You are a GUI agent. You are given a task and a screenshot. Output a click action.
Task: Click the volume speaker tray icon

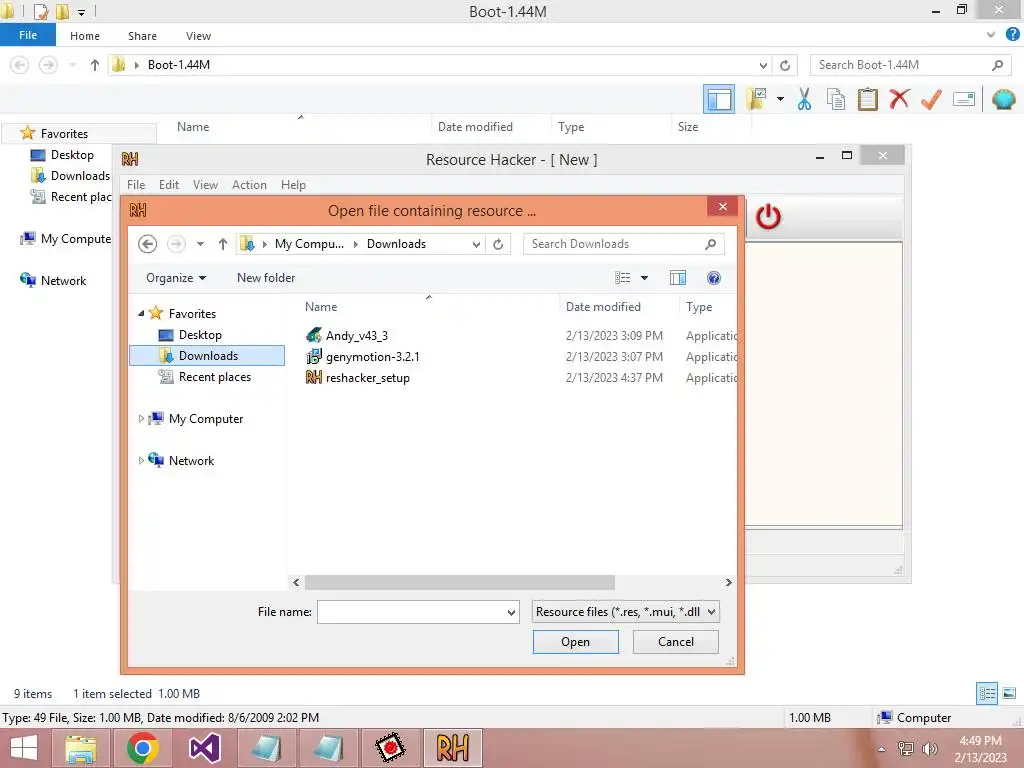929,749
